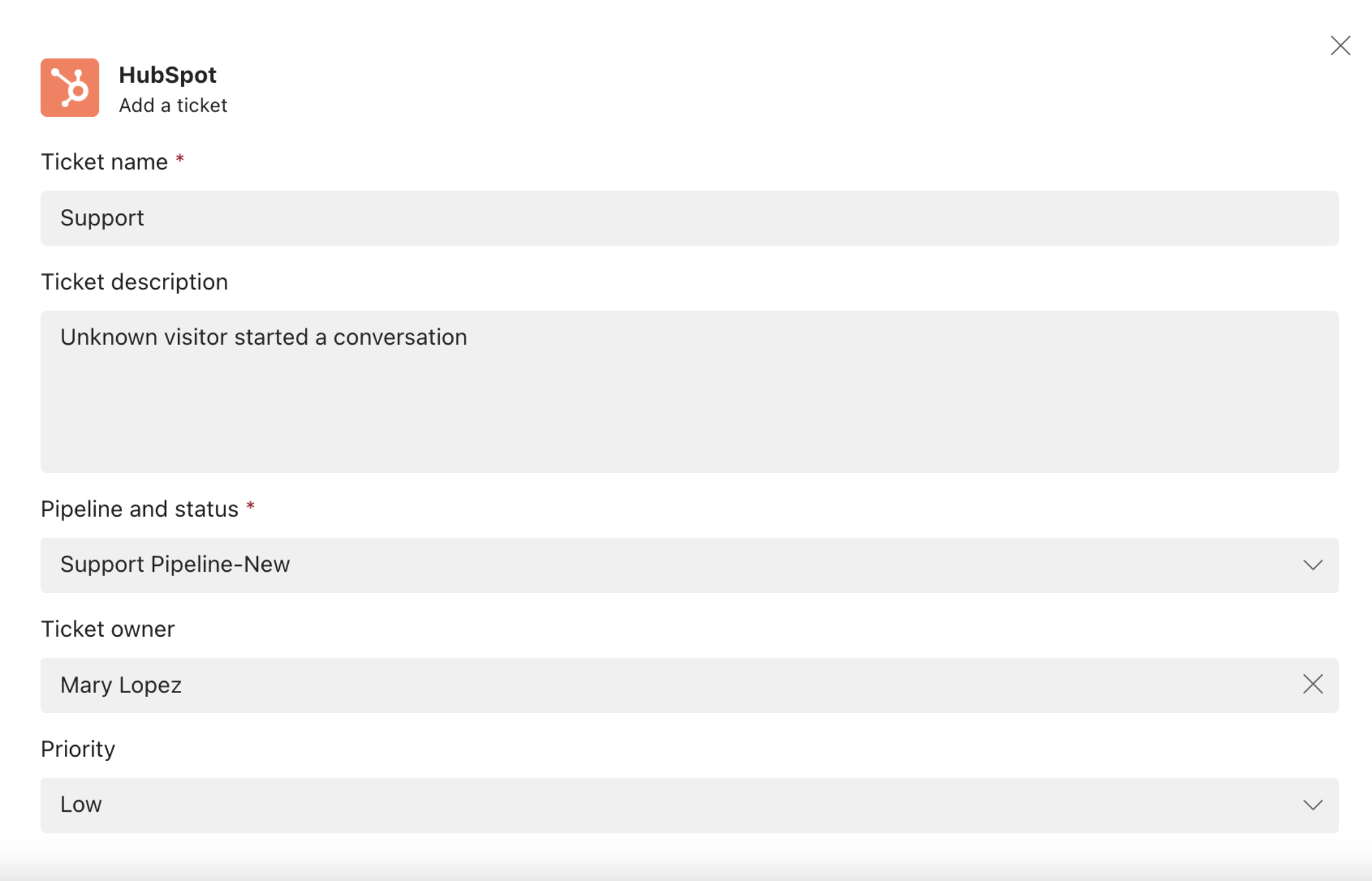This screenshot has width=1372, height=881.
Task: Click the HubSpot heading text
Action: coord(168,74)
